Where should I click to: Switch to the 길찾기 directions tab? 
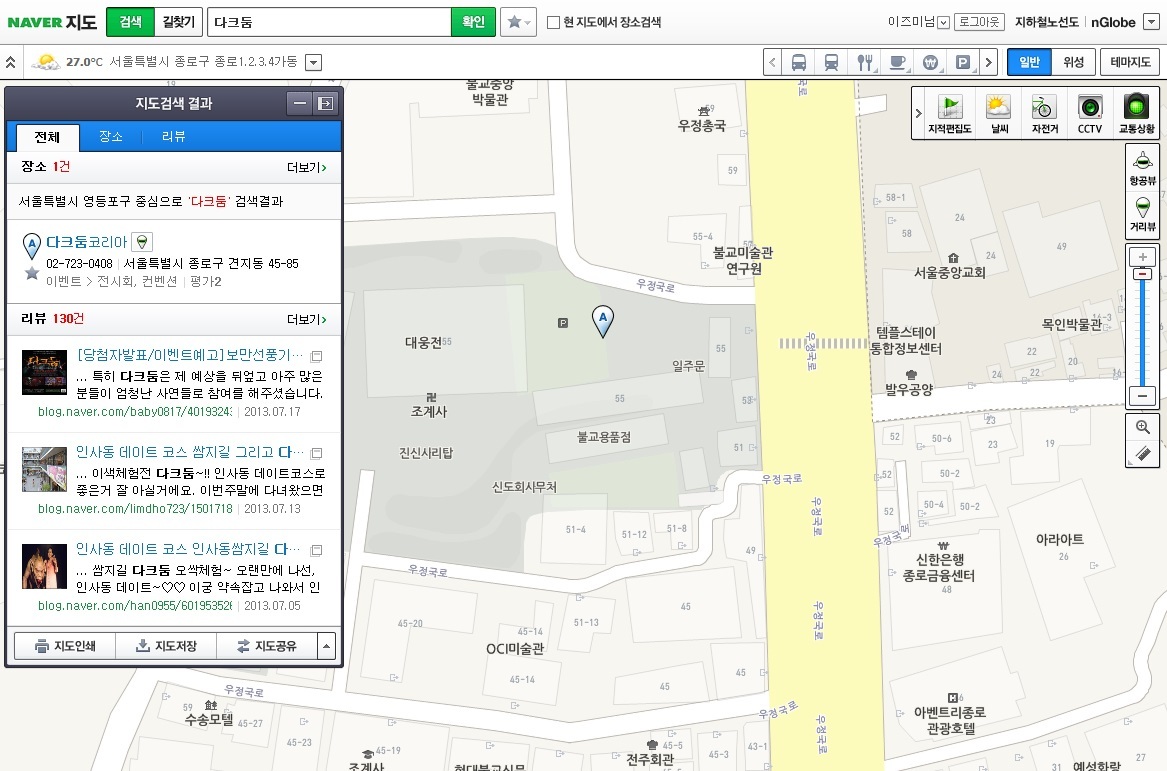click(x=179, y=22)
